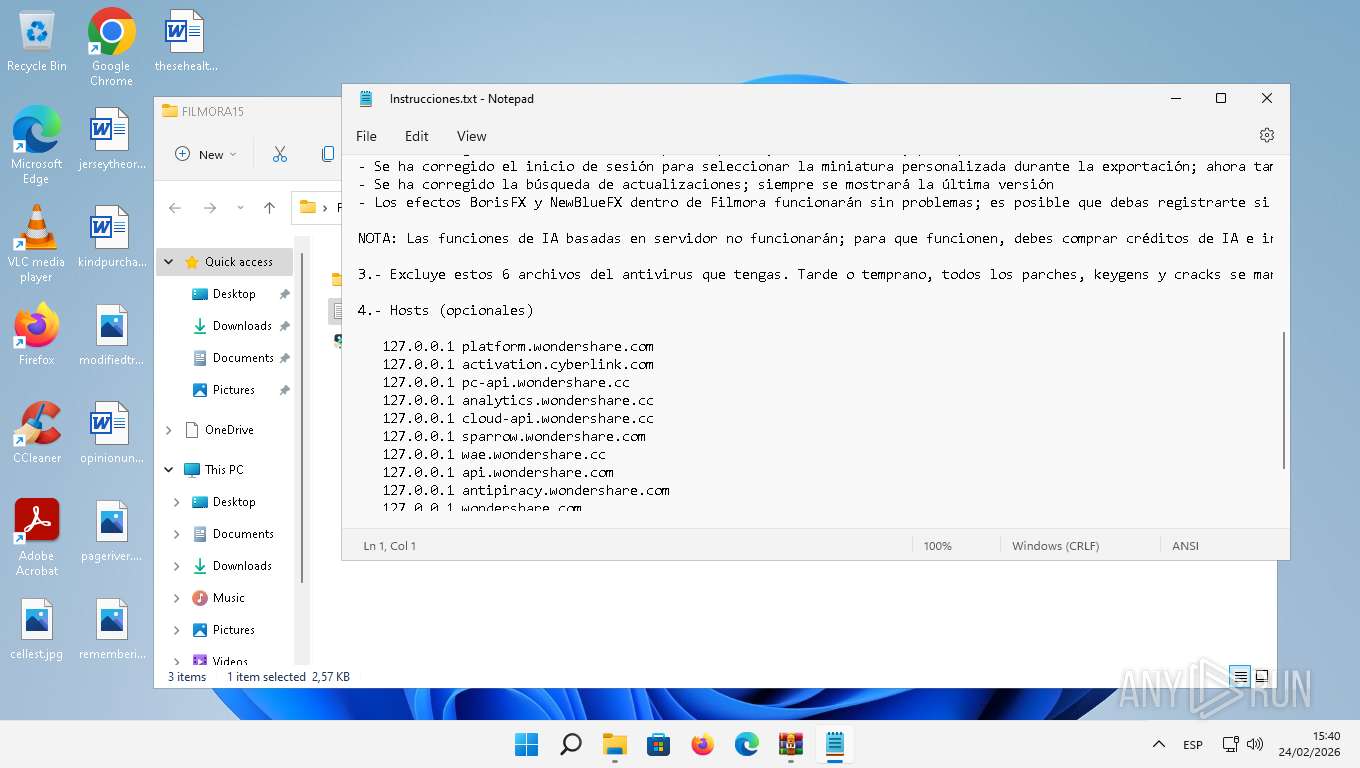1360x768 pixels.
Task: Go forward in File Explorer
Action: click(x=209, y=208)
